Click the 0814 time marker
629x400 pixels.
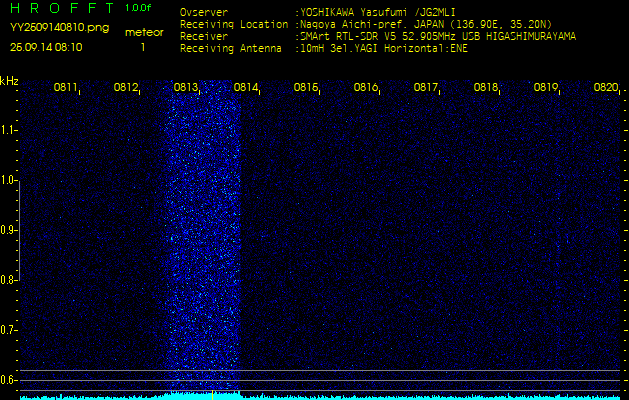click(246, 88)
